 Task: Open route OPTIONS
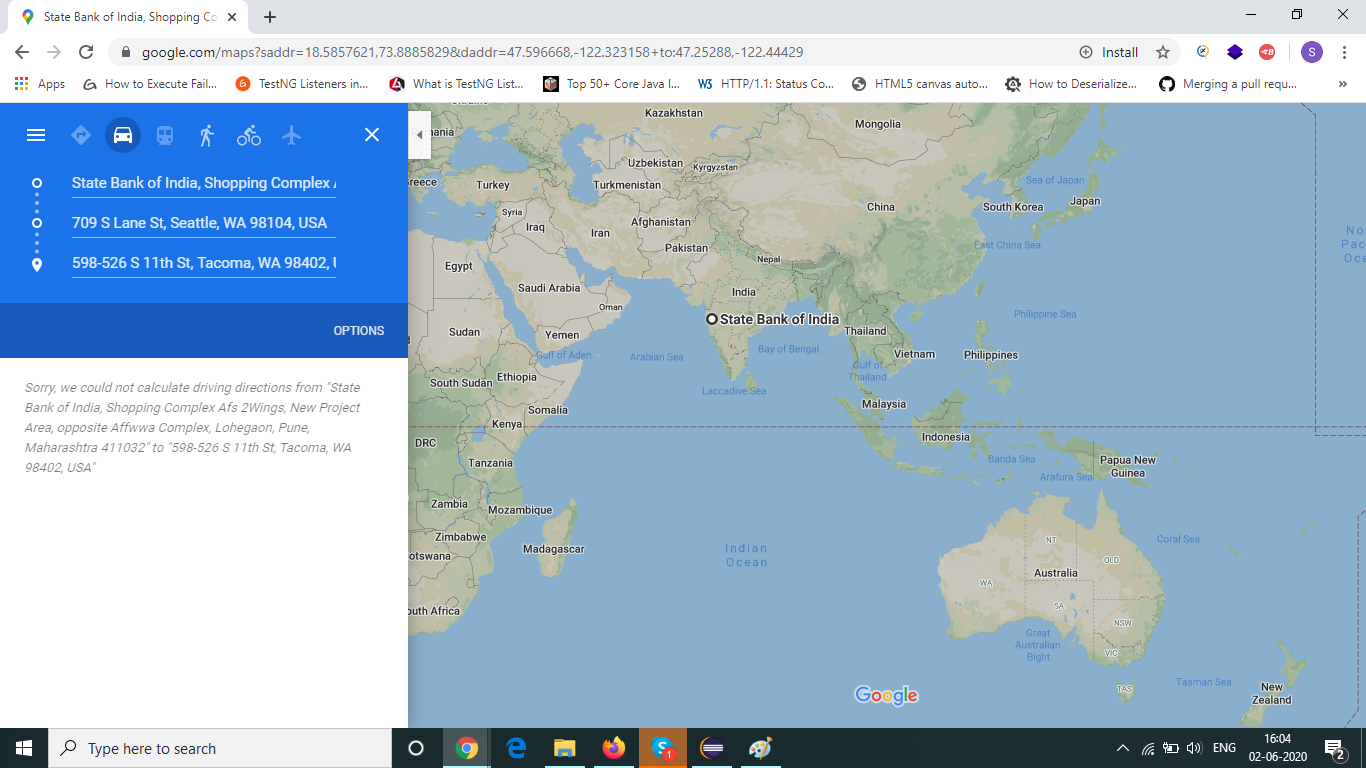(x=359, y=331)
